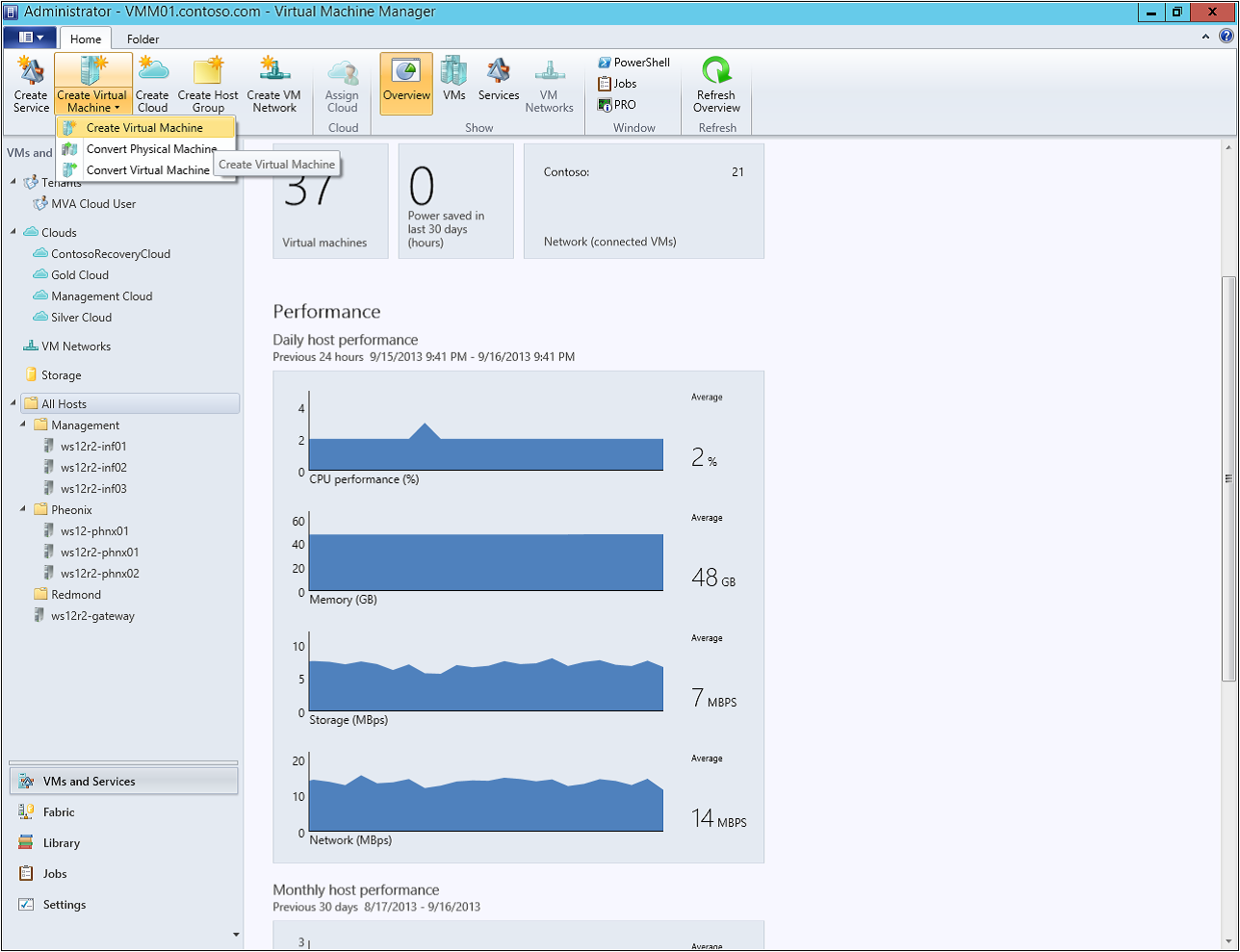Select host ws12-phnx01
This screenshot has height=952, width=1240.
click(94, 531)
